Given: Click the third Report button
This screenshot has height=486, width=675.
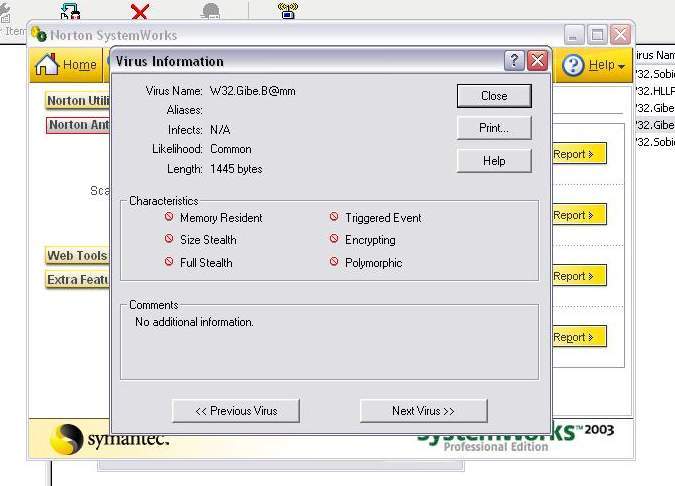Looking at the screenshot, I should point(579,276).
